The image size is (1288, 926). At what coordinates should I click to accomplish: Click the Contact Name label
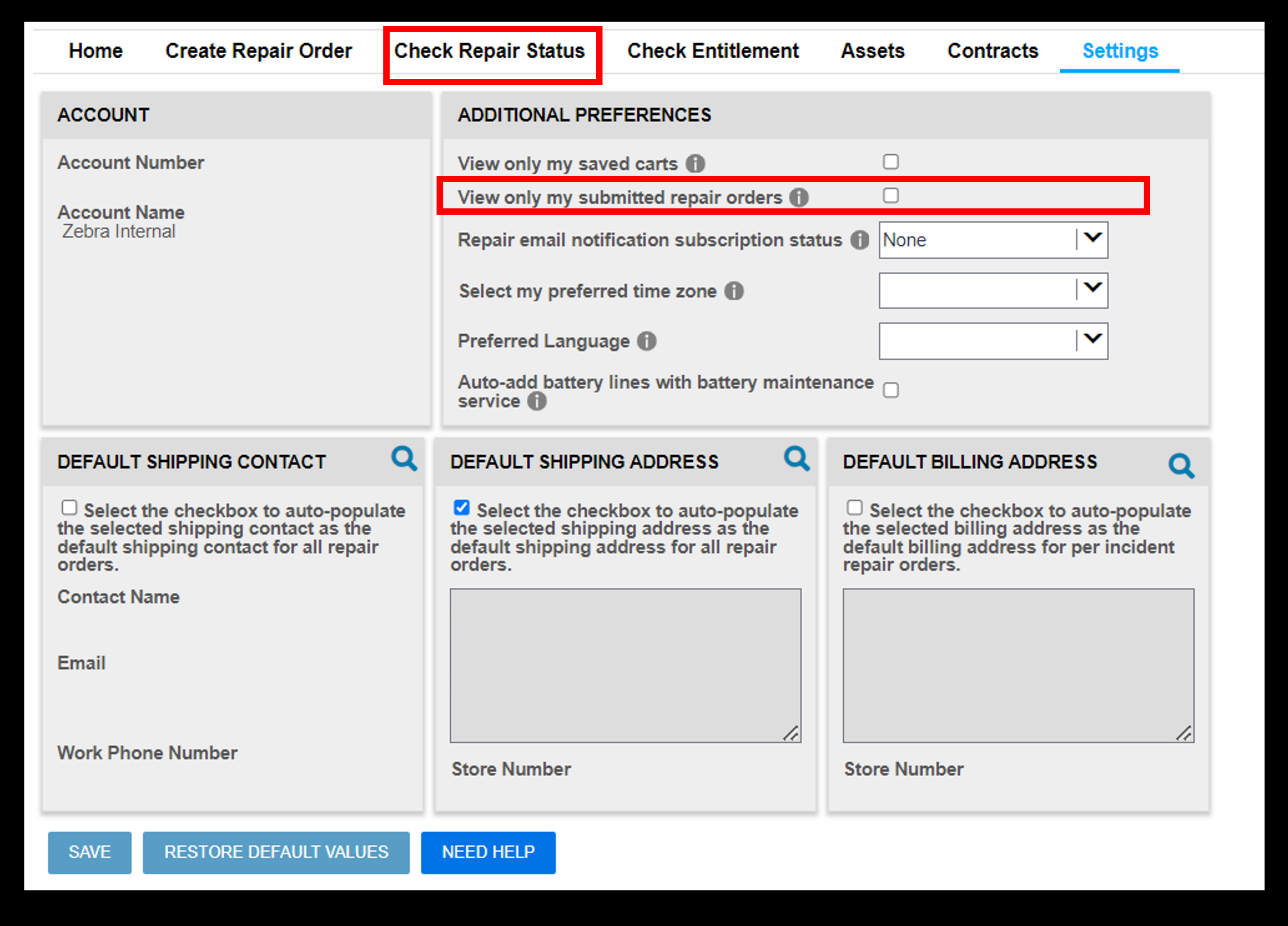coord(118,596)
